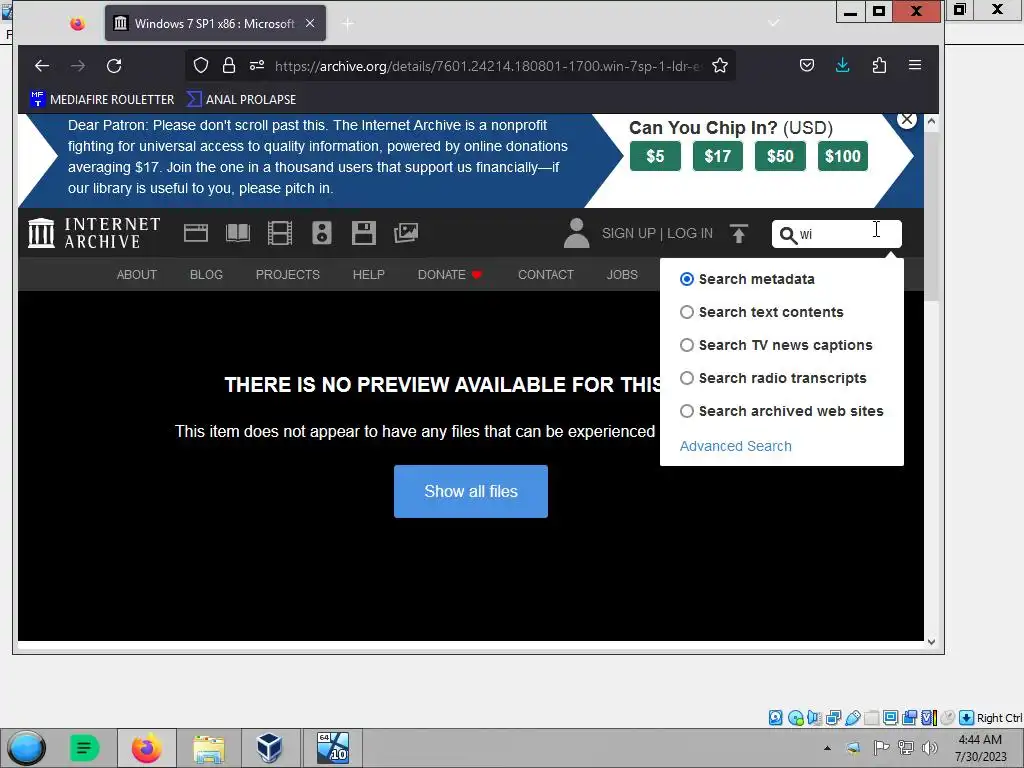1024x768 pixels.
Task: Open the ABOUT nav item
Action: click(136, 274)
